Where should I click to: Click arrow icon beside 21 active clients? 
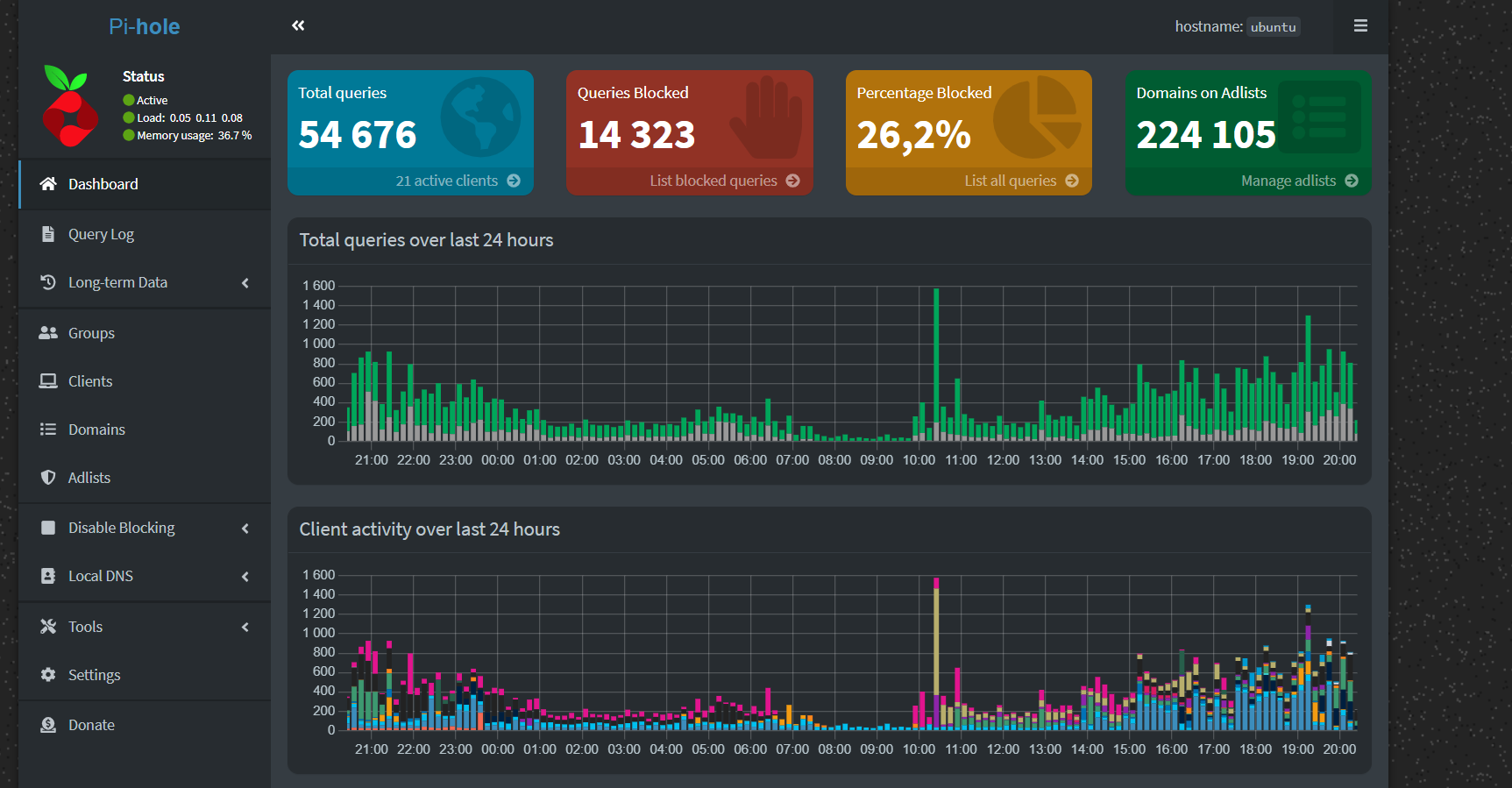514,181
